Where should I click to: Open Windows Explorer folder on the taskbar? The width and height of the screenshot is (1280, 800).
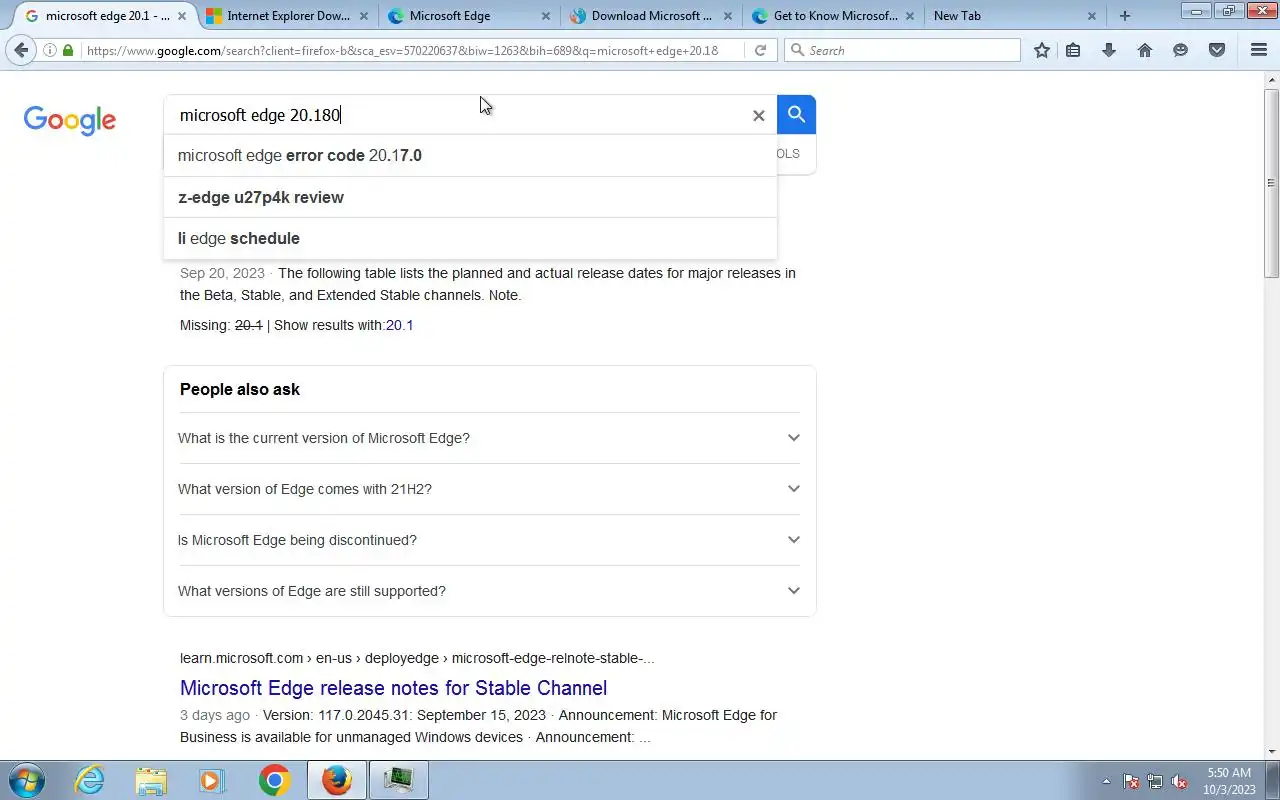coord(151,780)
